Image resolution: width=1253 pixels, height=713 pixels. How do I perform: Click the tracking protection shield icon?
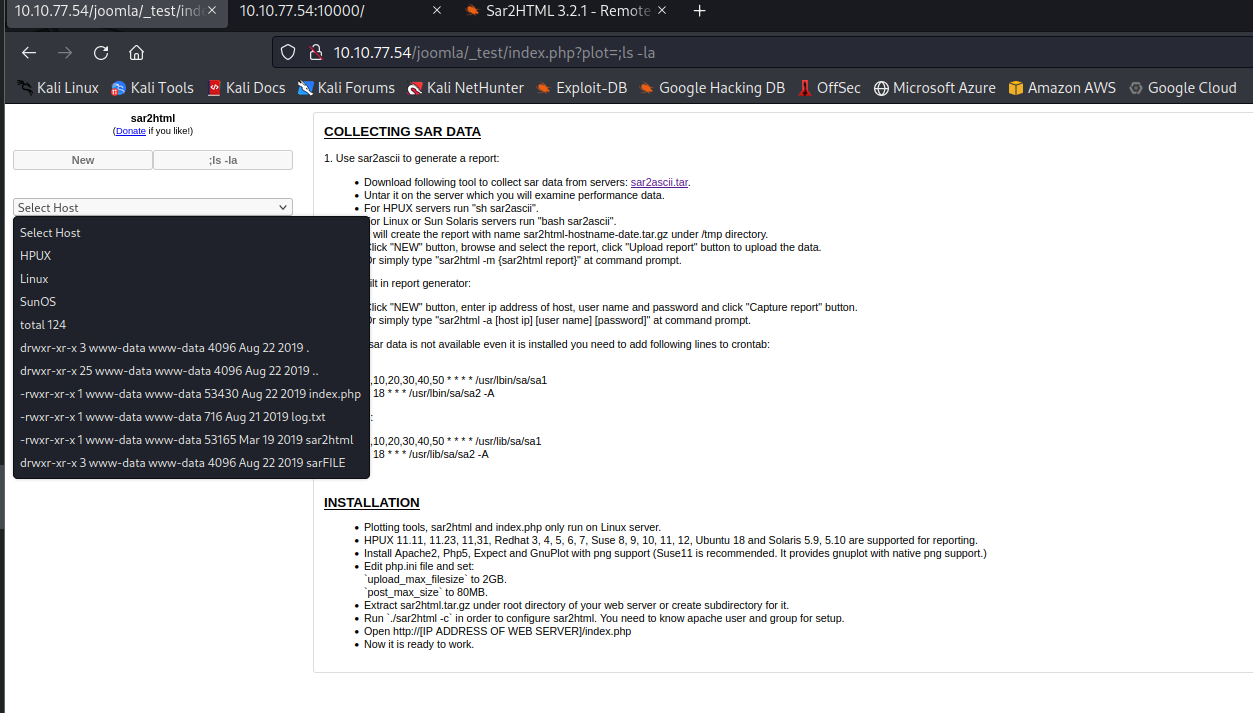coord(287,52)
